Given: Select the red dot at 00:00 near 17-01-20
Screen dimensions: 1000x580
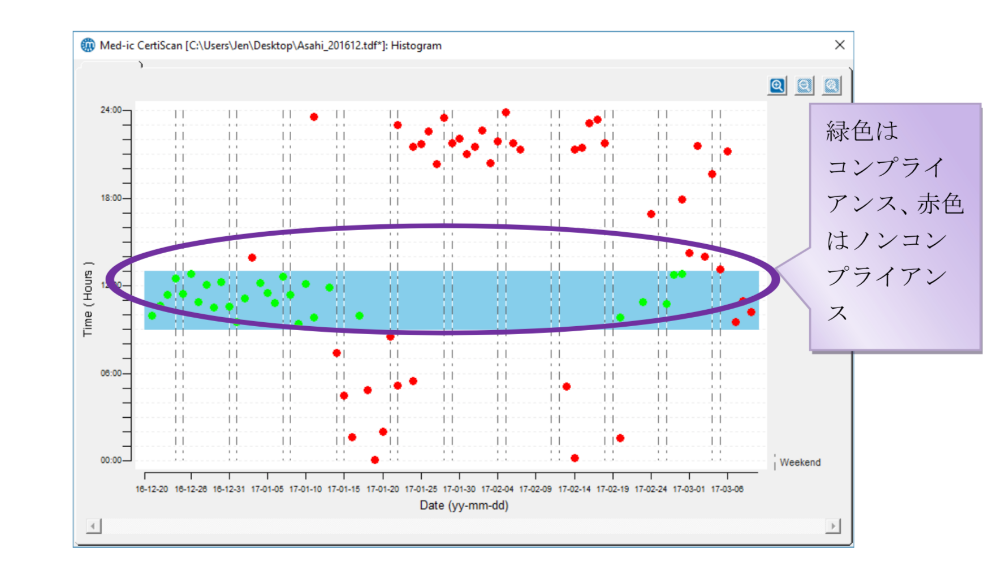Looking at the screenshot, I should coord(375,460).
